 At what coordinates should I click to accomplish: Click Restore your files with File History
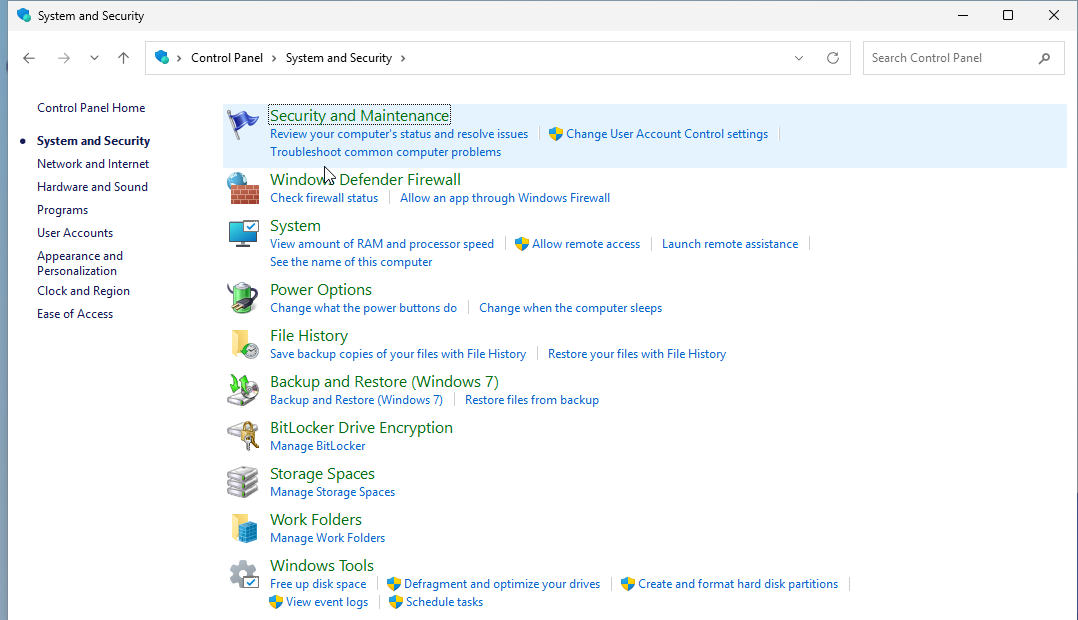tap(637, 354)
